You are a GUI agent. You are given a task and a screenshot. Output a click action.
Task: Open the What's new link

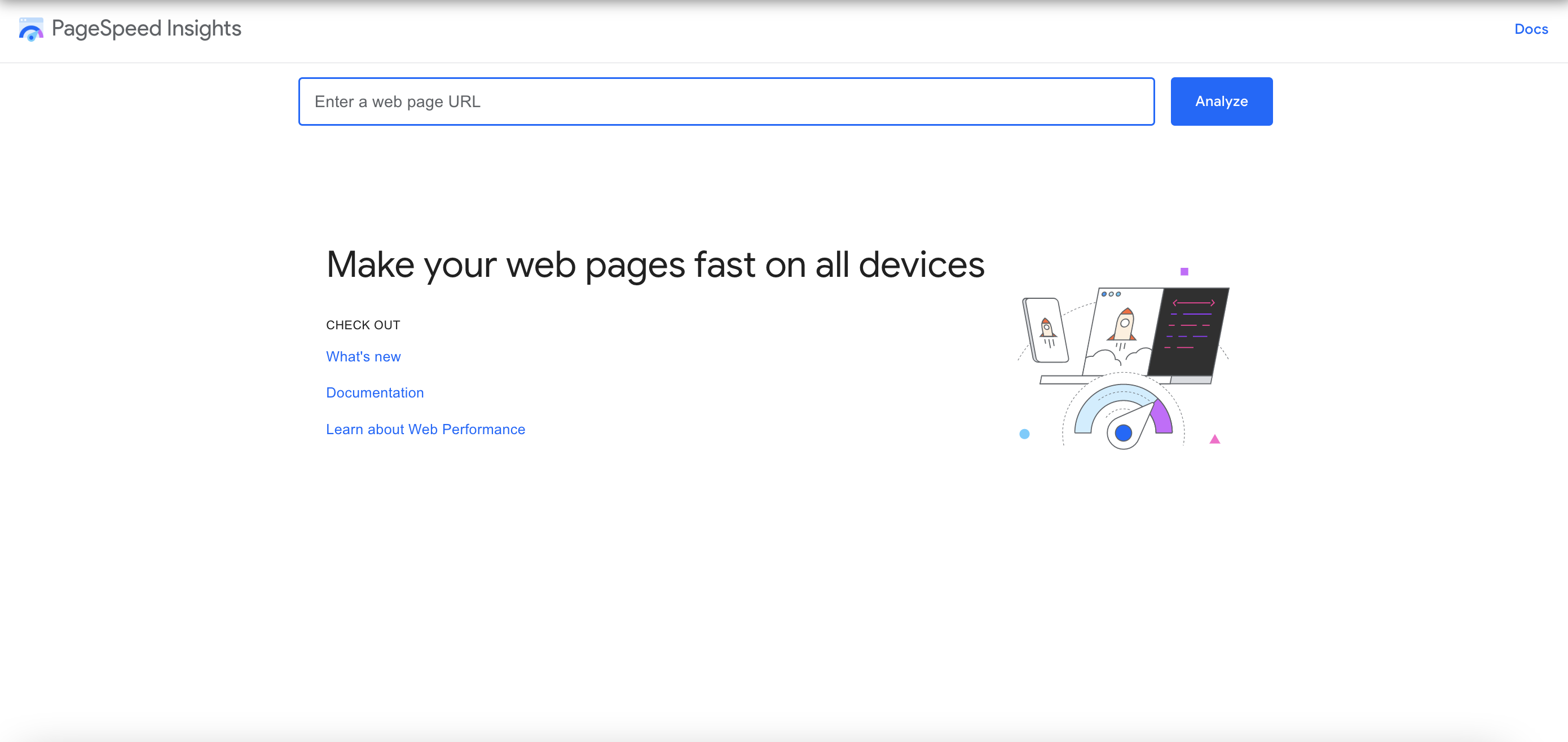click(363, 357)
